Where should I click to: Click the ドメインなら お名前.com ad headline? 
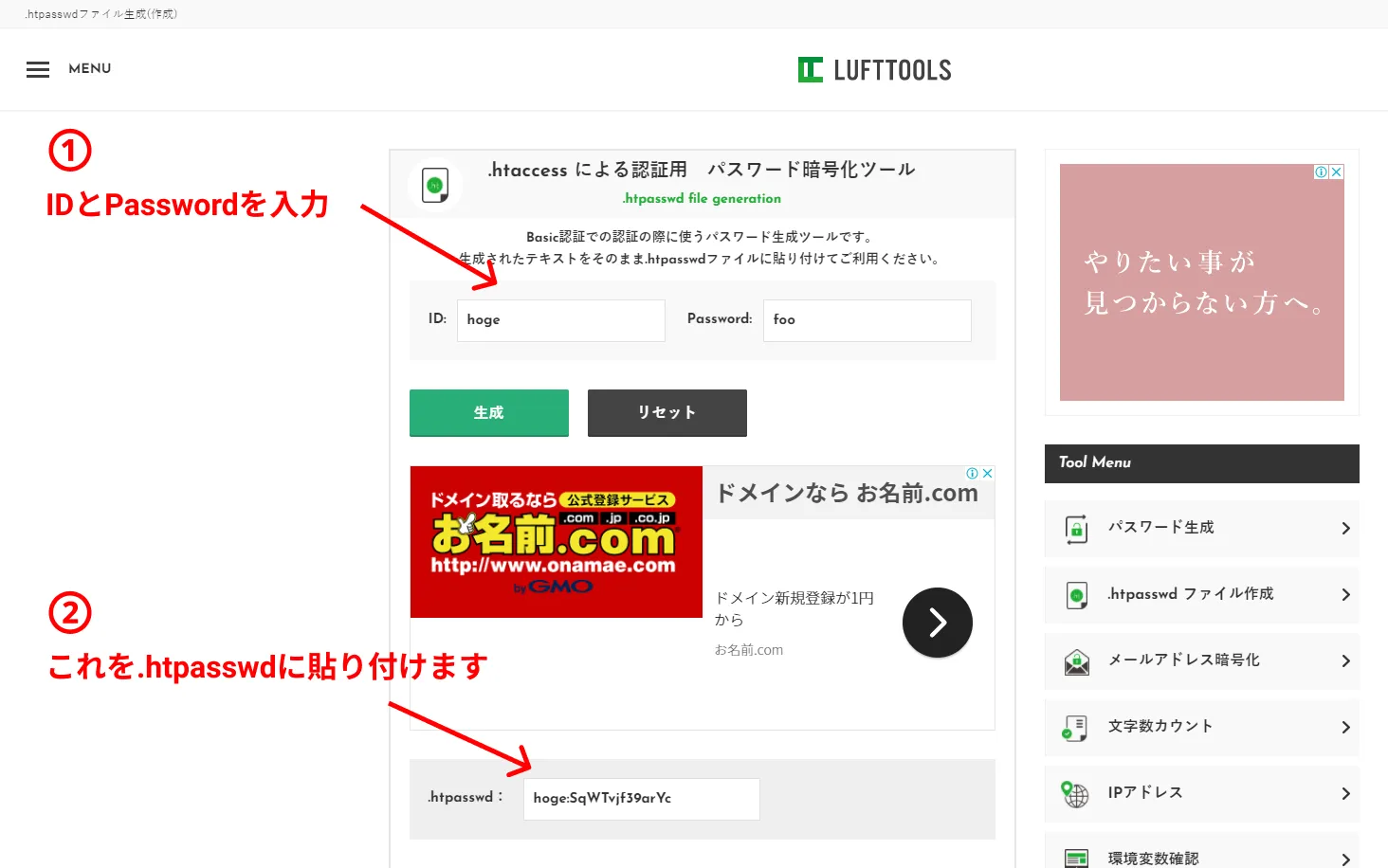(847, 493)
